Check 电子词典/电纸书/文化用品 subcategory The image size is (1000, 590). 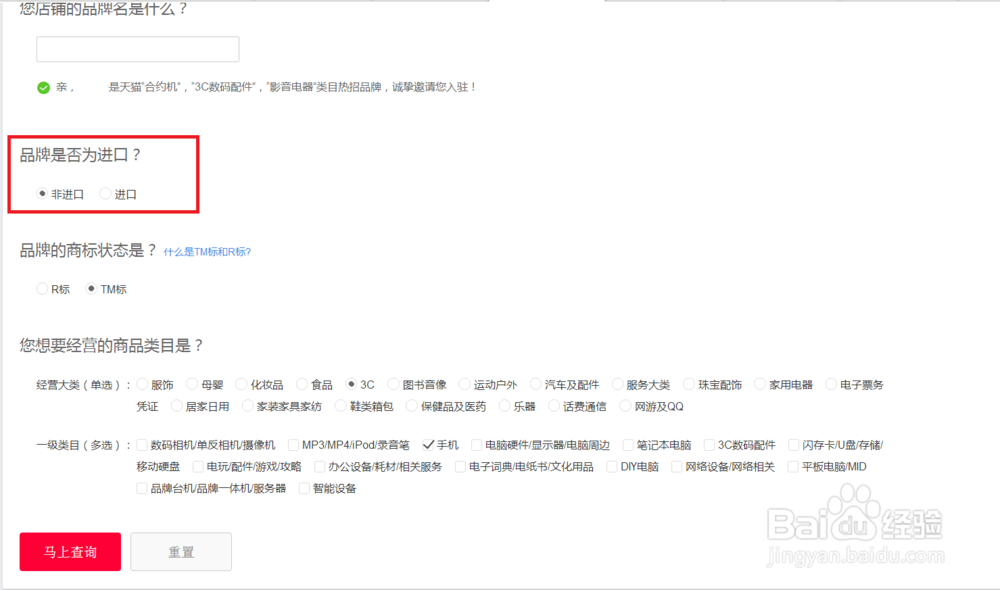460,466
